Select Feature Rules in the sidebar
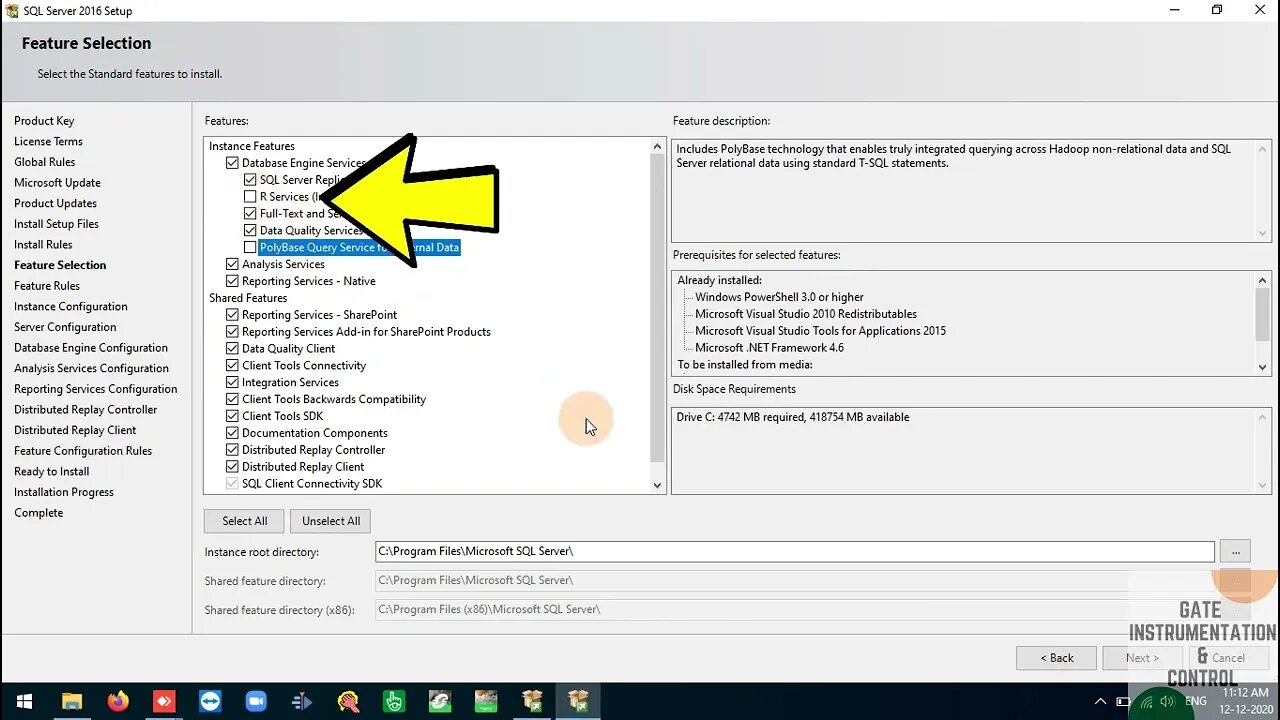1280x720 pixels. click(x=47, y=286)
